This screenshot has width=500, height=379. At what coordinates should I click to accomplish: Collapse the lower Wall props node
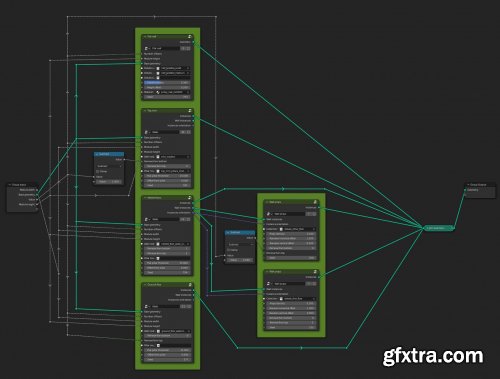(267, 272)
